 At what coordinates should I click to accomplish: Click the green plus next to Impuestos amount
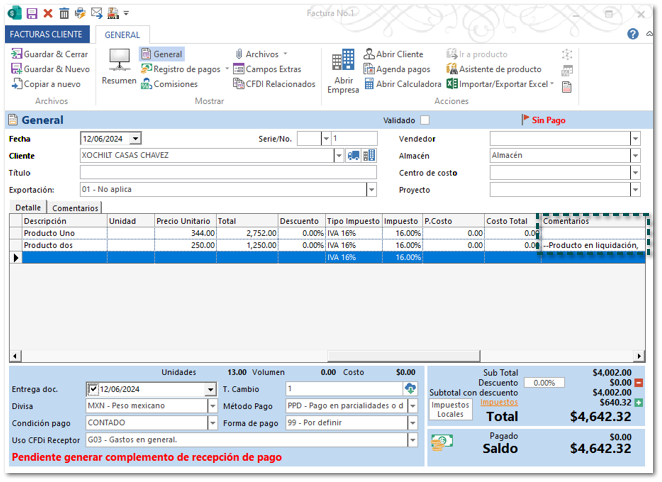click(x=639, y=403)
